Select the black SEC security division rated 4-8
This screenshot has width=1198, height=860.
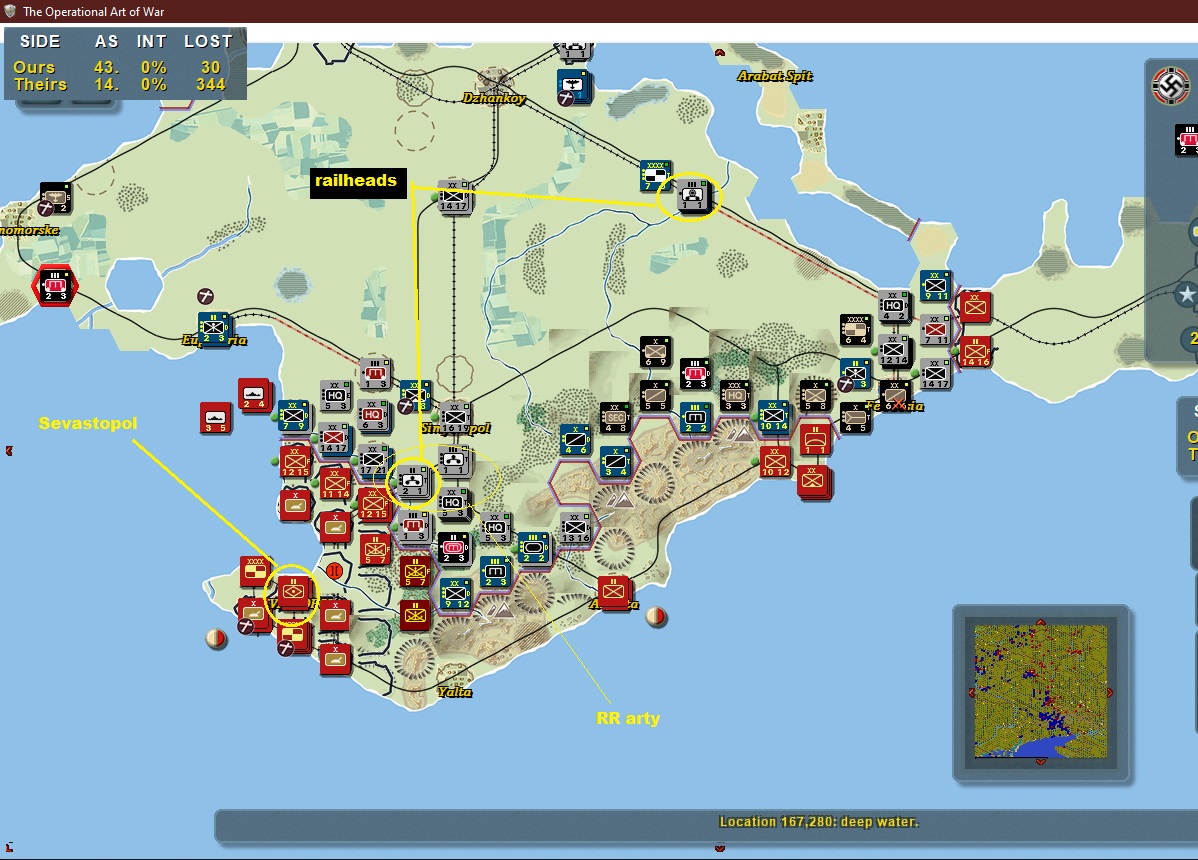pos(615,418)
